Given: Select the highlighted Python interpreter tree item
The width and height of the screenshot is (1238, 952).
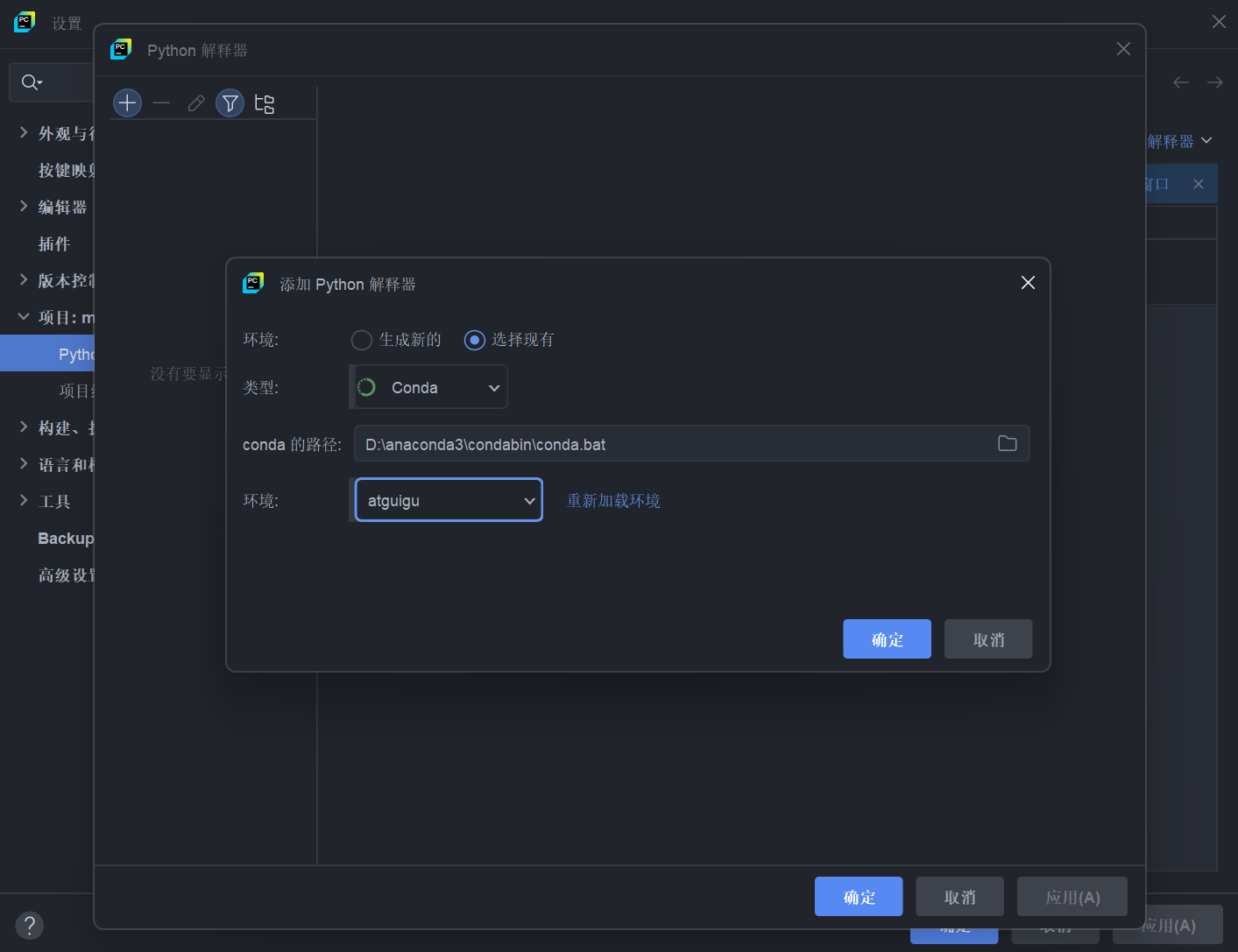Looking at the screenshot, I should point(46,354).
